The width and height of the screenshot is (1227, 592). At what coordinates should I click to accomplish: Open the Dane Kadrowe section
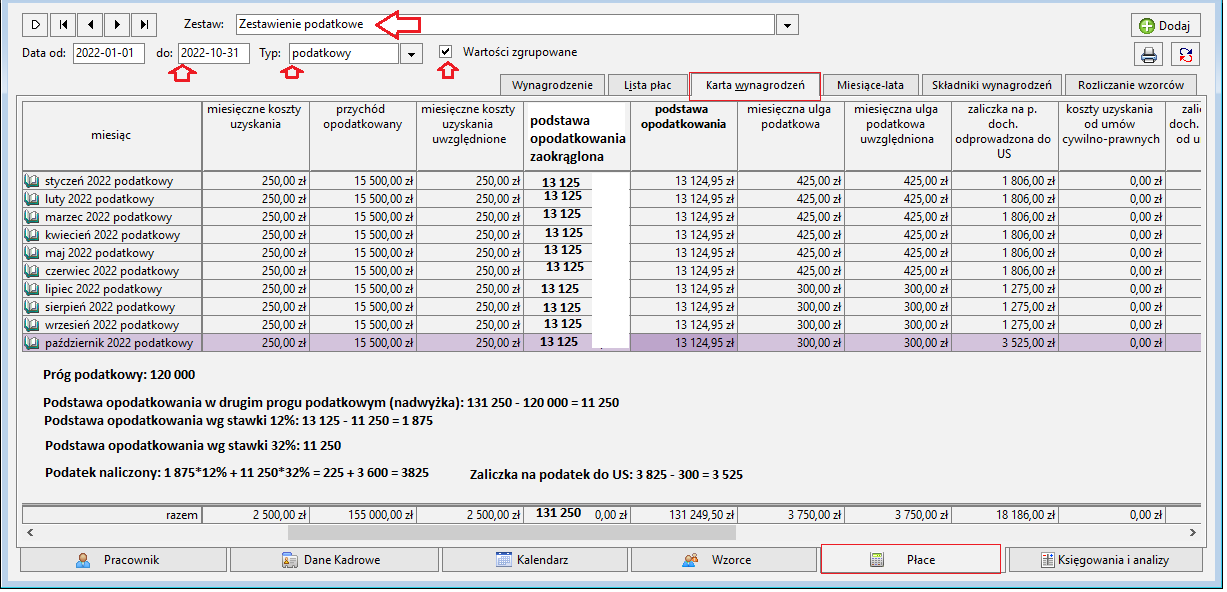tap(332, 560)
